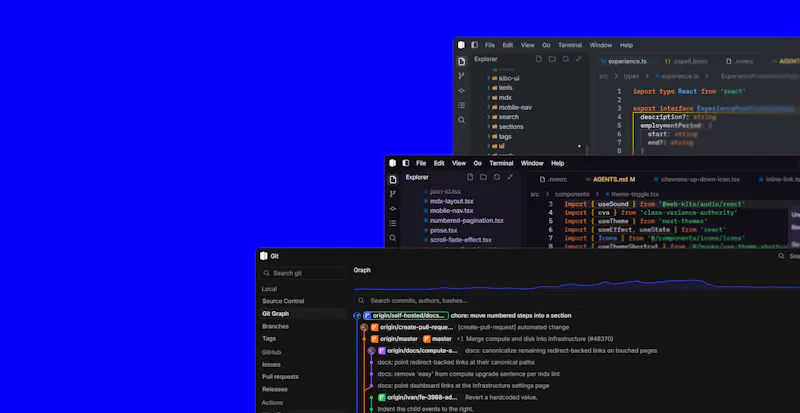Click Collapse All icon in back window Explorer
This screenshot has width=800, height=413.
[x=579, y=59]
